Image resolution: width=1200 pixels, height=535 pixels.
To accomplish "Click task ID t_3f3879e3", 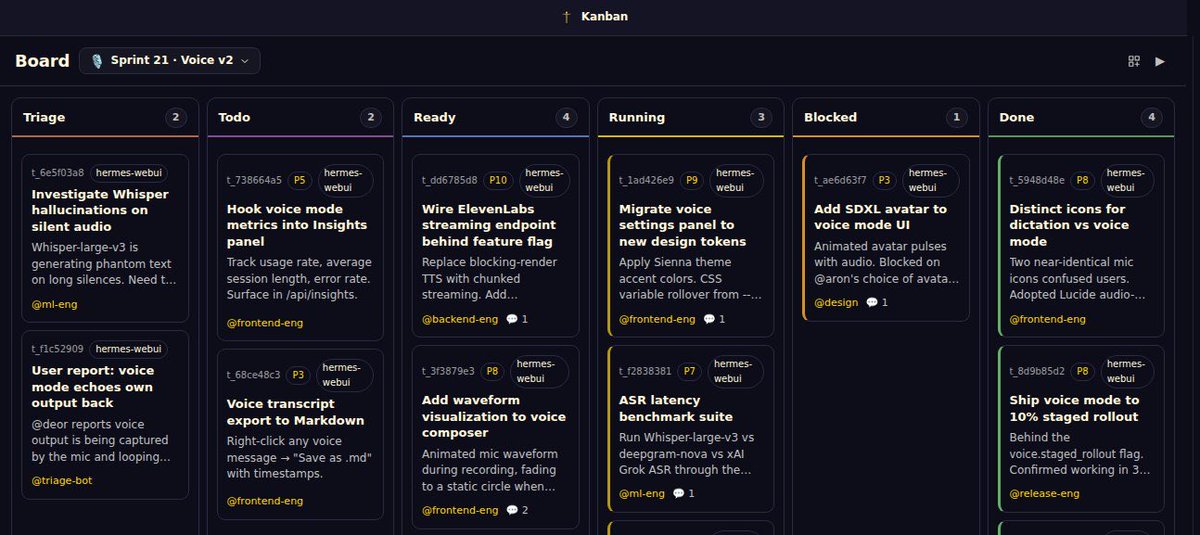I will click(x=449, y=371).
